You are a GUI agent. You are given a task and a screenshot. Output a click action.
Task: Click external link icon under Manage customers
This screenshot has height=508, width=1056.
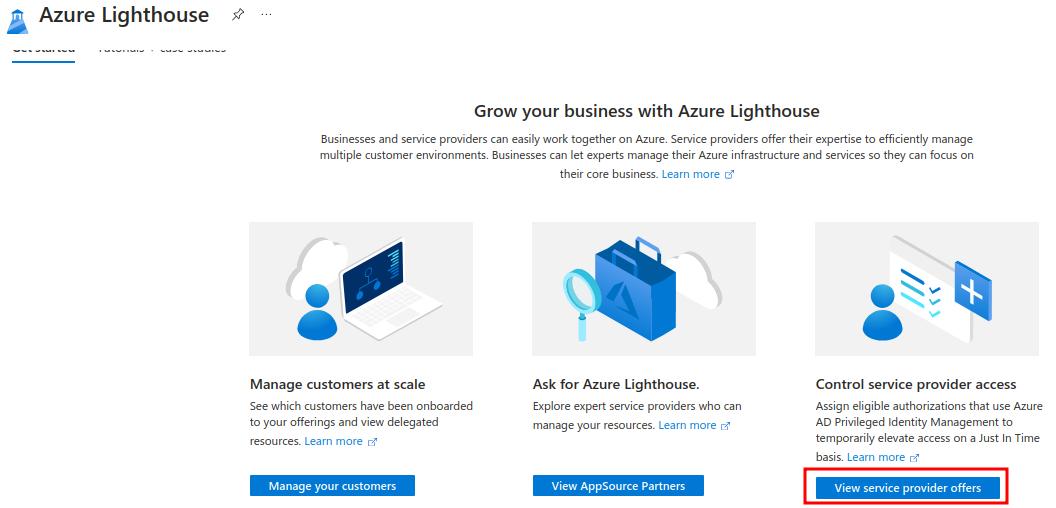coord(372,442)
